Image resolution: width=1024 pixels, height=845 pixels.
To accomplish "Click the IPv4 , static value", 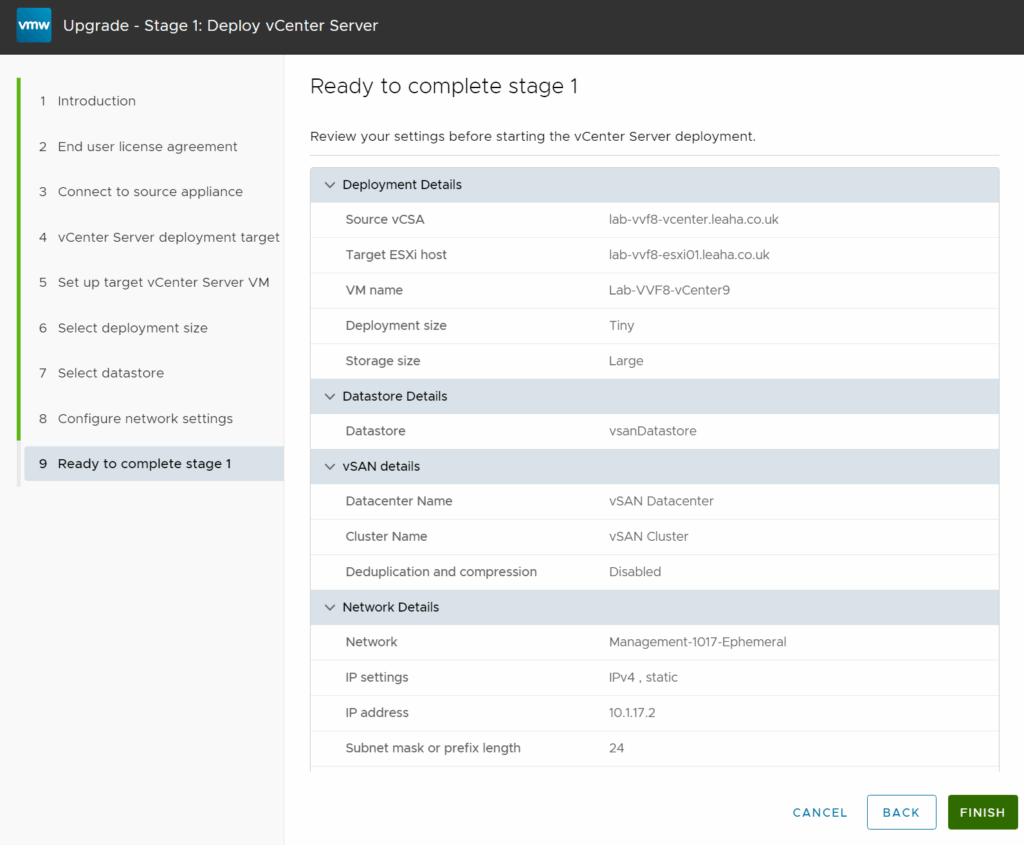I will (643, 677).
